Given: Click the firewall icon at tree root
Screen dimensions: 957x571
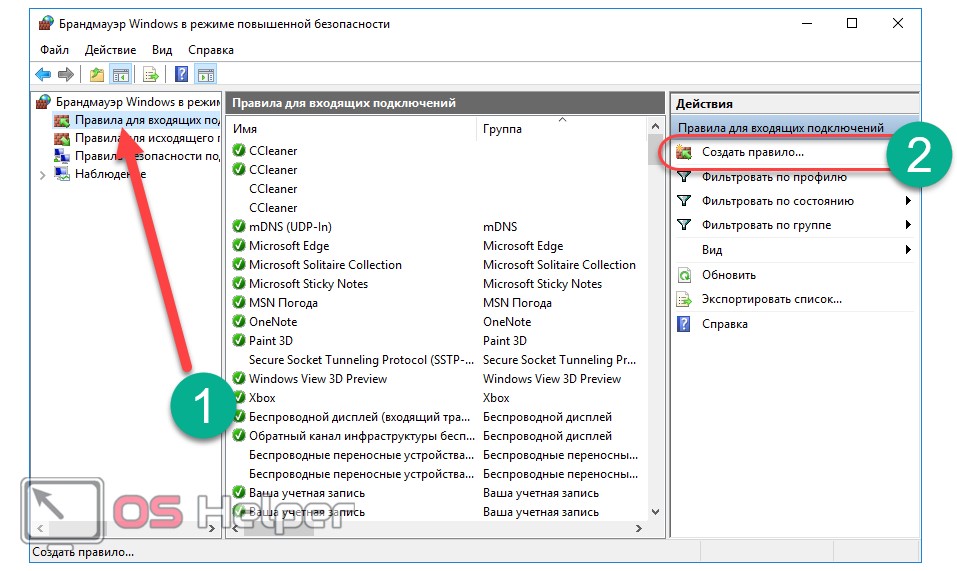Looking at the screenshot, I should click(43, 101).
